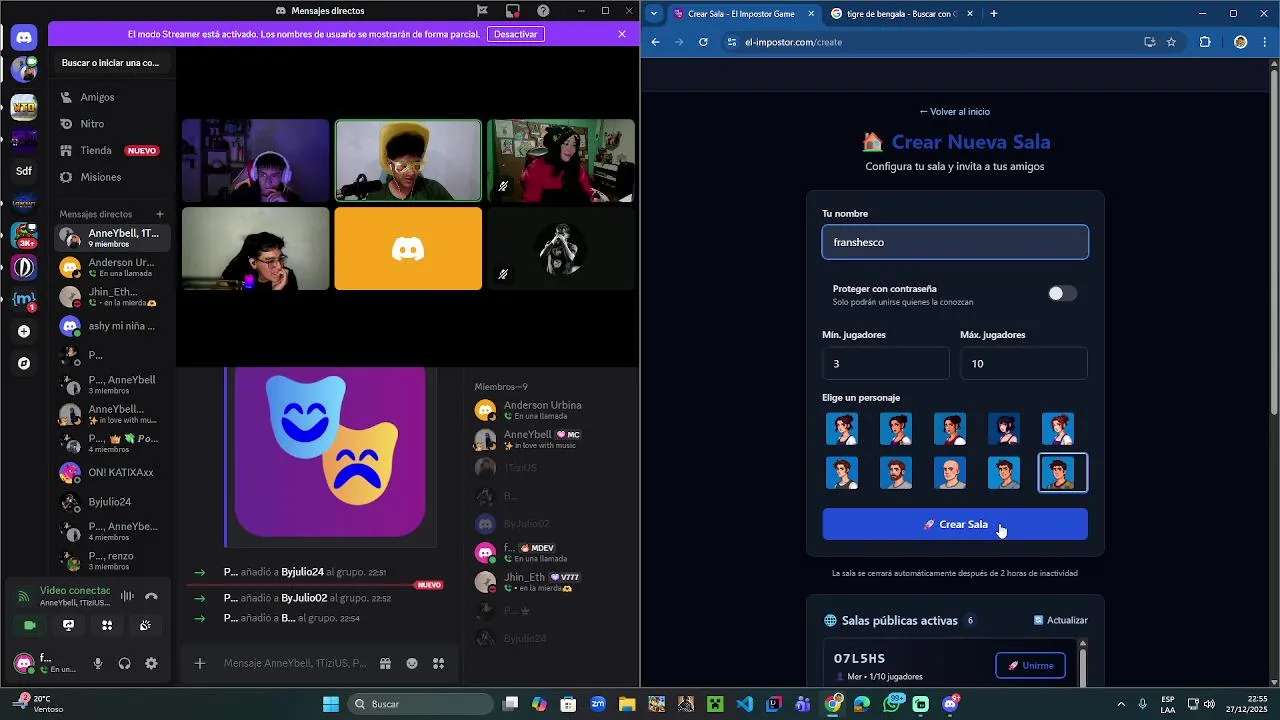Attach a file using chat plus button

(200, 663)
